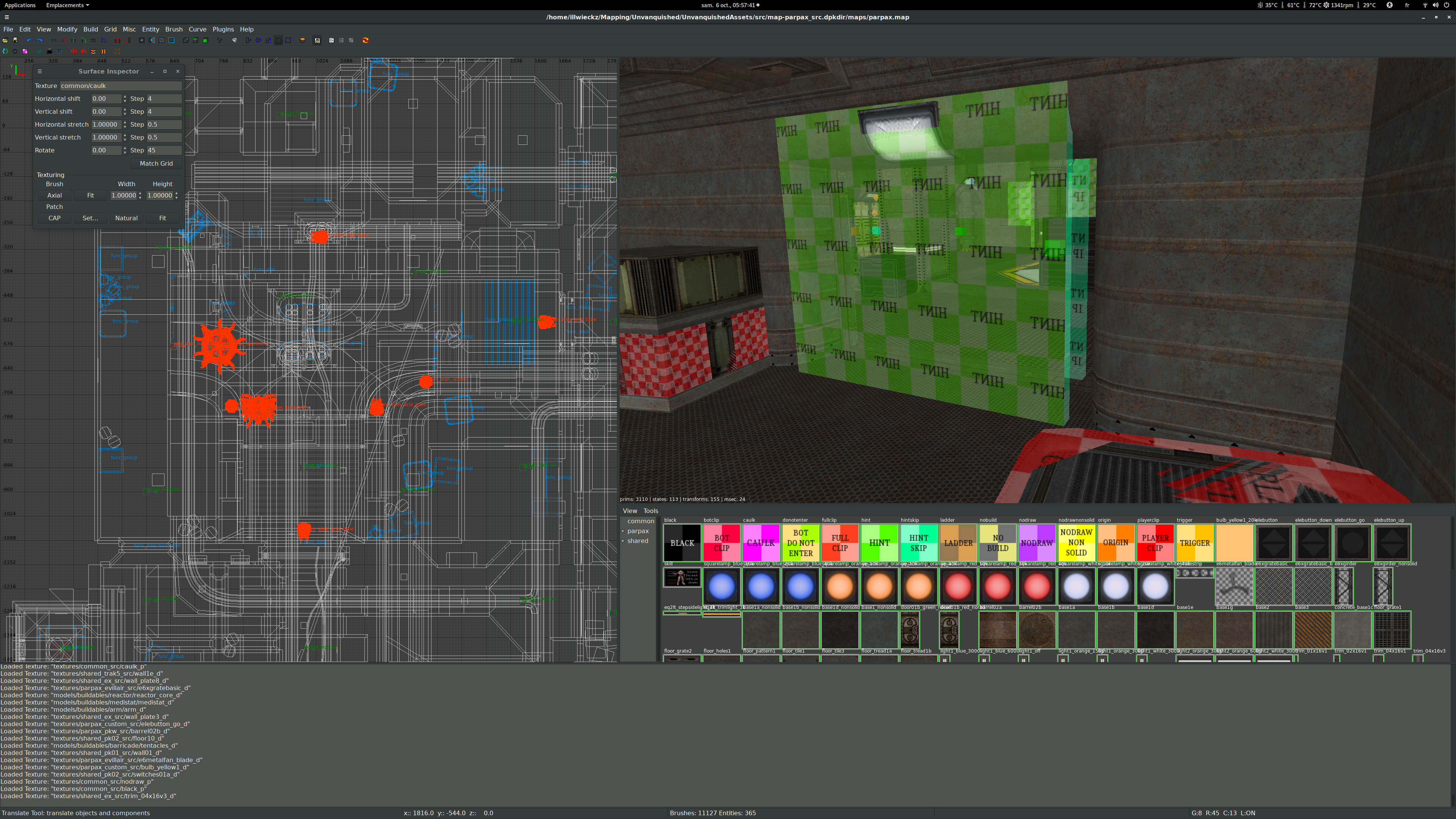Click the orange refresh models icon
Viewport: 1456px width, 819px height.
click(x=366, y=40)
